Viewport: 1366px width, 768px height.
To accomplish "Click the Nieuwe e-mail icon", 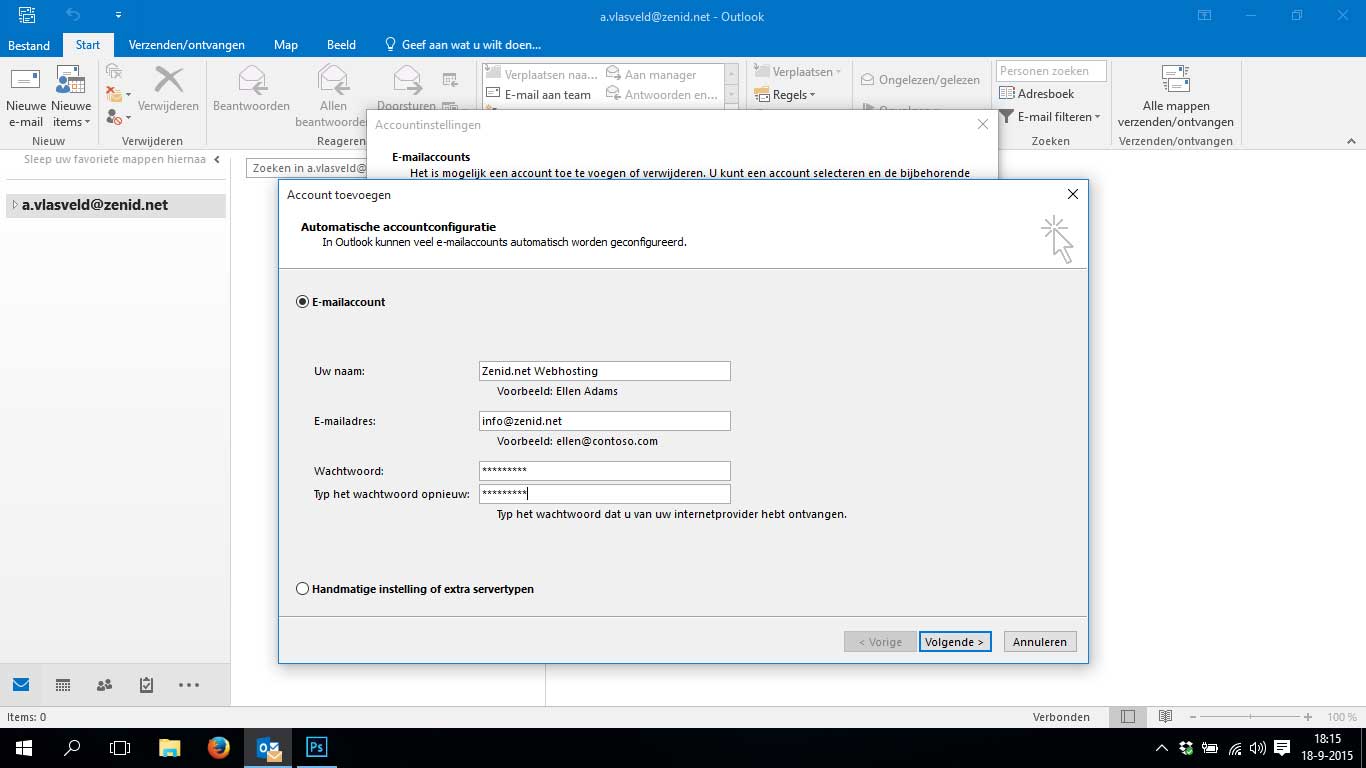I will point(25,80).
